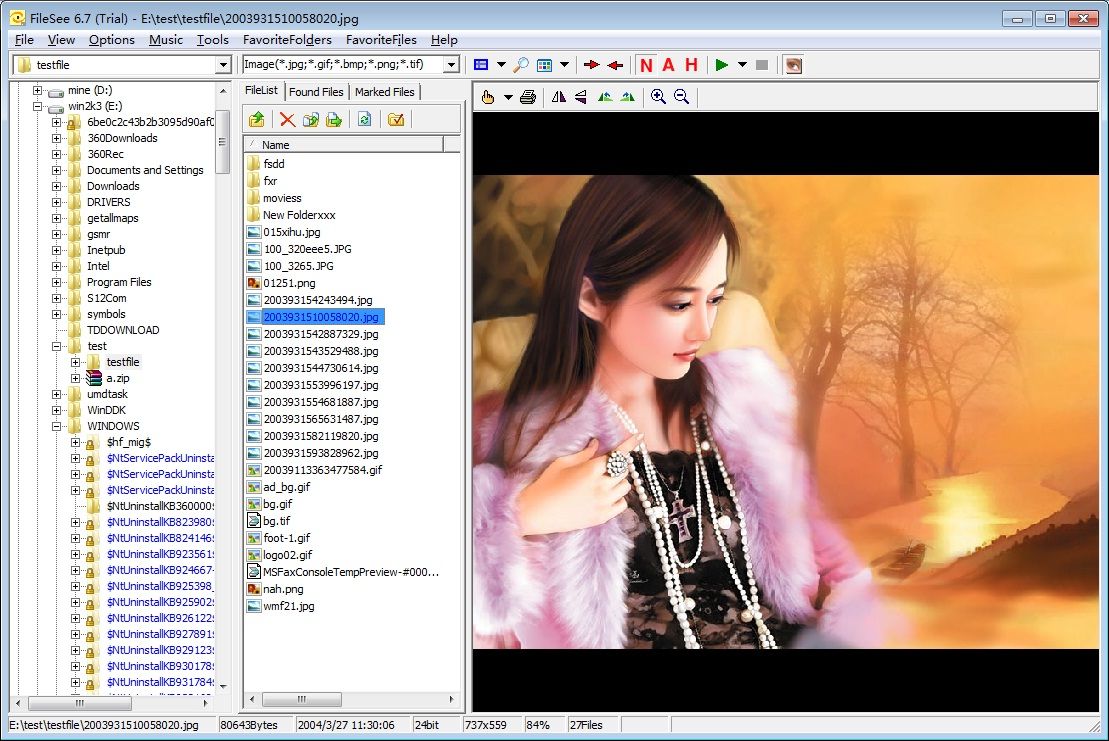Toggle the eye preview button

pos(792,65)
